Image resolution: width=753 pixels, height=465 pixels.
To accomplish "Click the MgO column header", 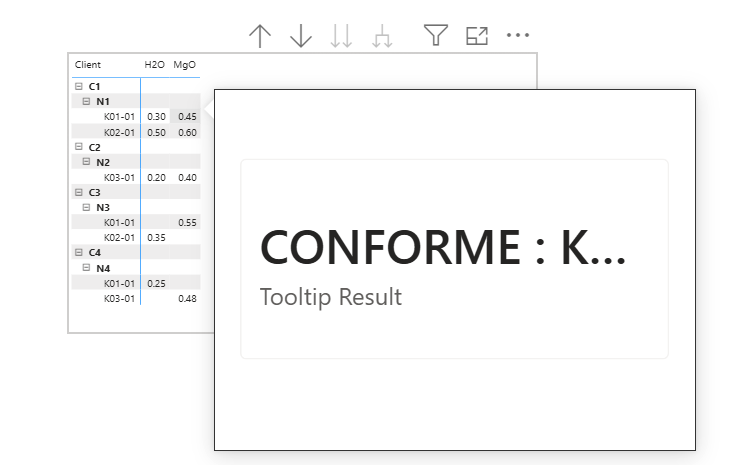I will pyautogui.click(x=184, y=65).
